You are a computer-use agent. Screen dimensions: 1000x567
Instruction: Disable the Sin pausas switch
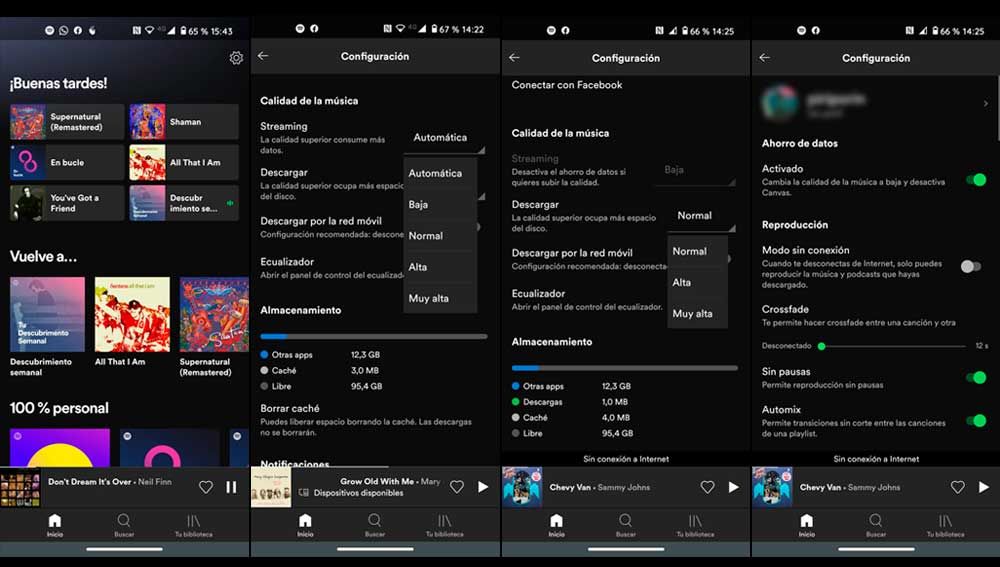(976, 378)
